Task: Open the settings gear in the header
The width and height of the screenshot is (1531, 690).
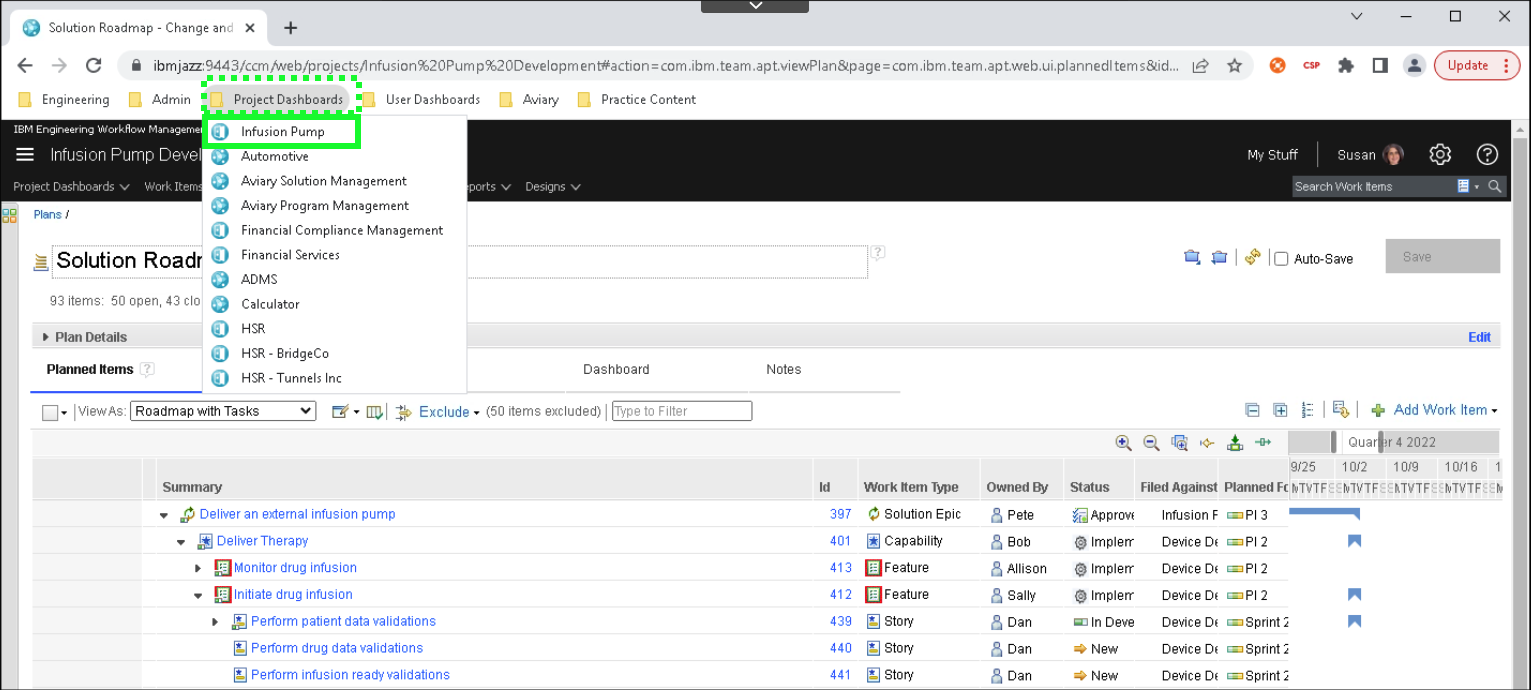Action: pyautogui.click(x=1439, y=154)
